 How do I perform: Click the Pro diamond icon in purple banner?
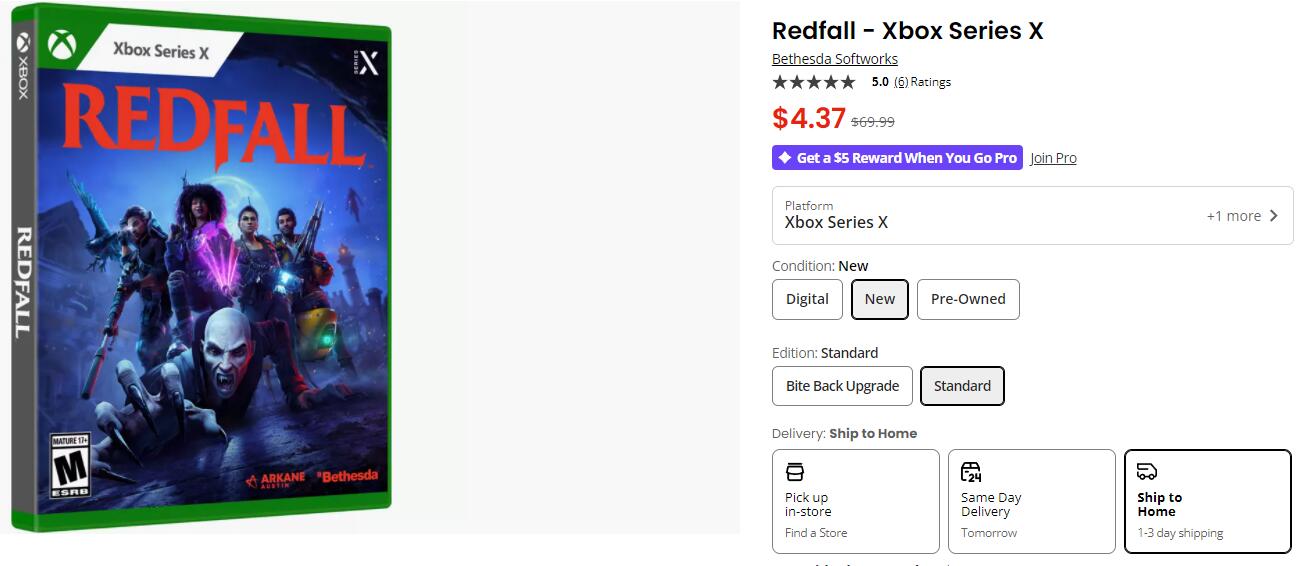[785, 158]
